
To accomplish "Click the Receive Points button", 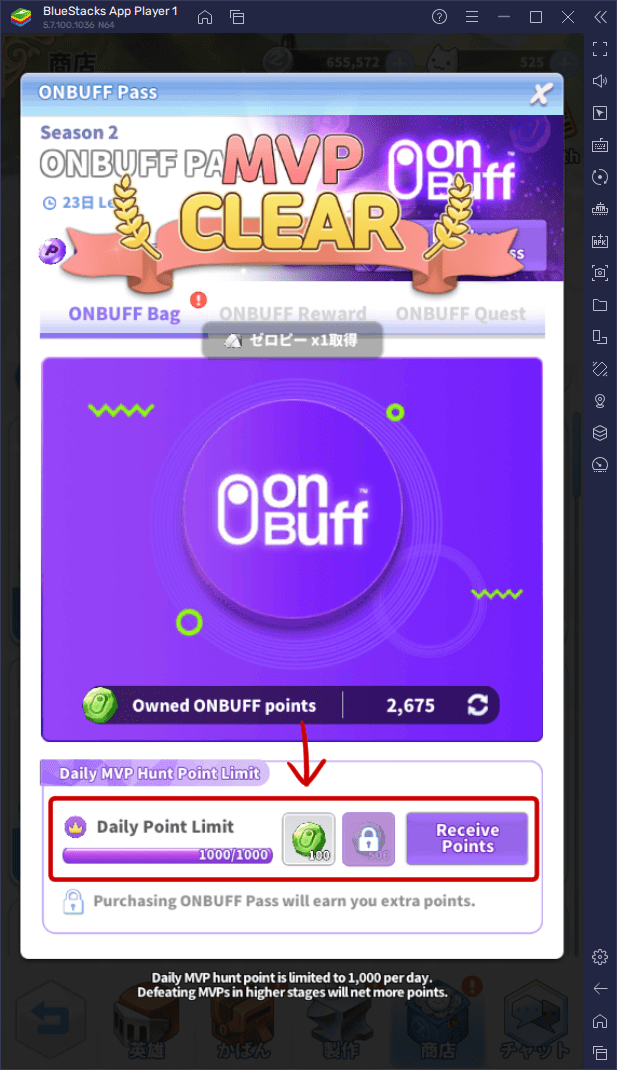I will [x=468, y=838].
